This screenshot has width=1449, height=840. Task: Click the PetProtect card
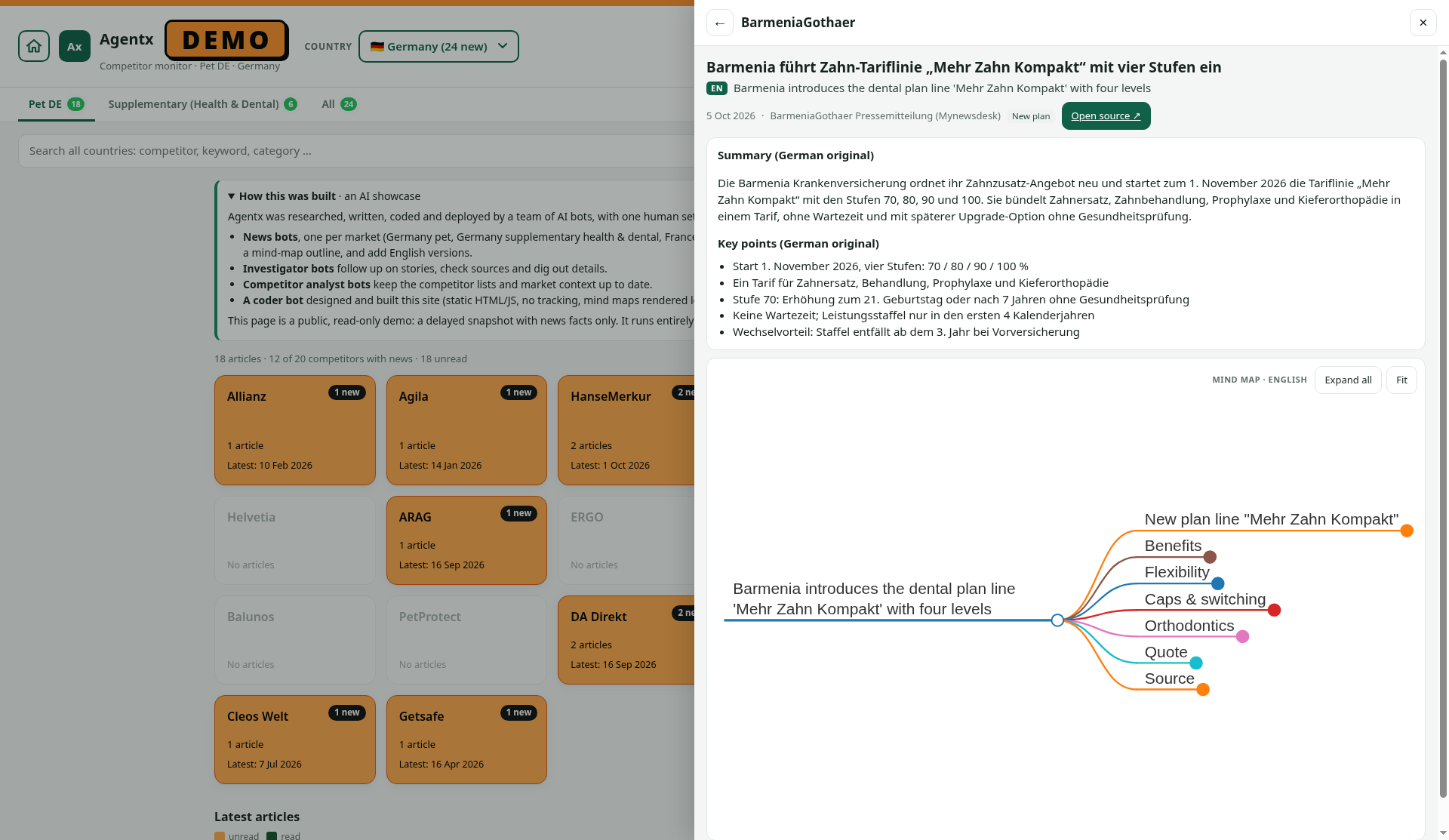466,640
